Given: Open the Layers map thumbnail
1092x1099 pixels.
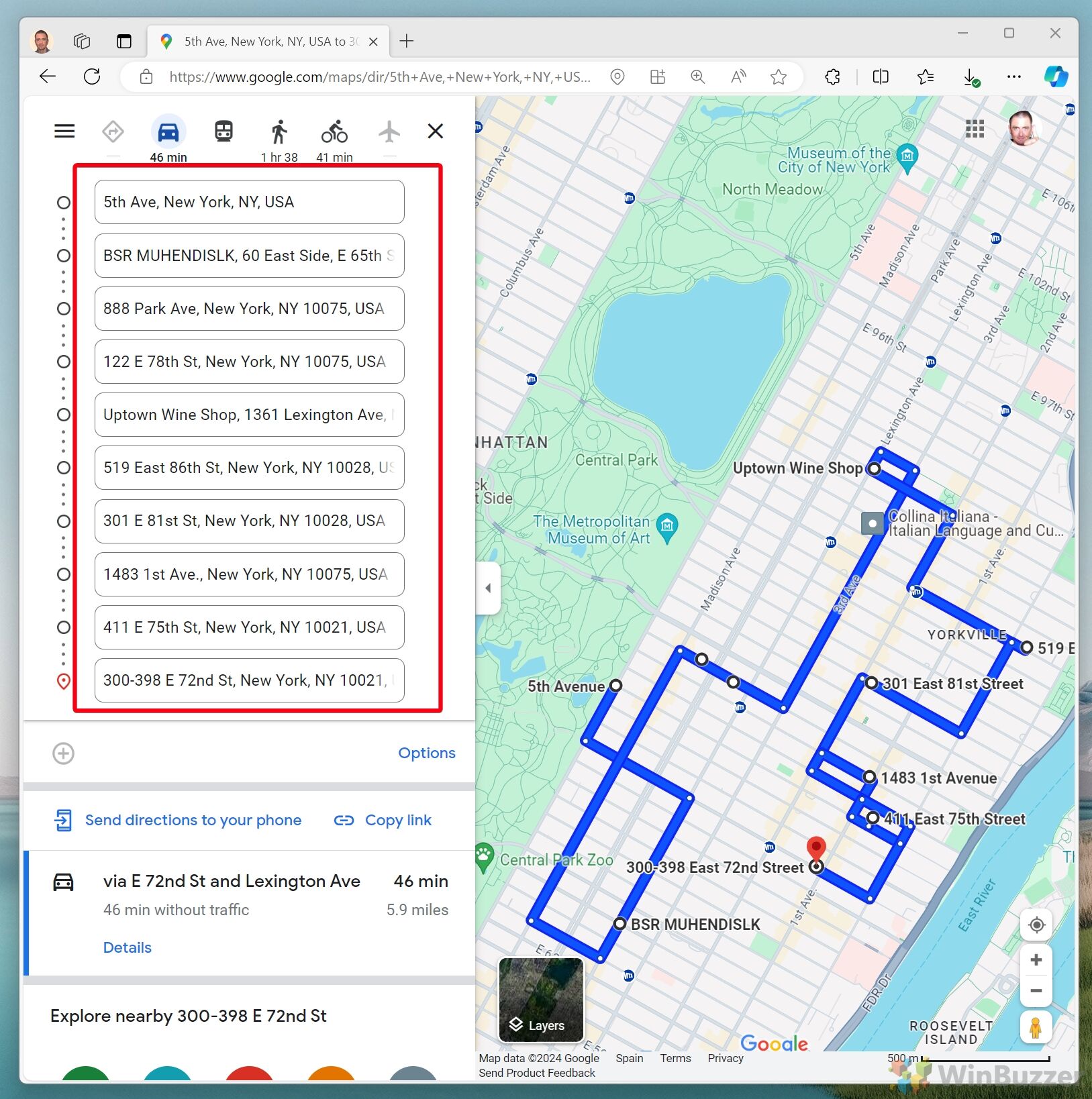Looking at the screenshot, I should tap(541, 1000).
